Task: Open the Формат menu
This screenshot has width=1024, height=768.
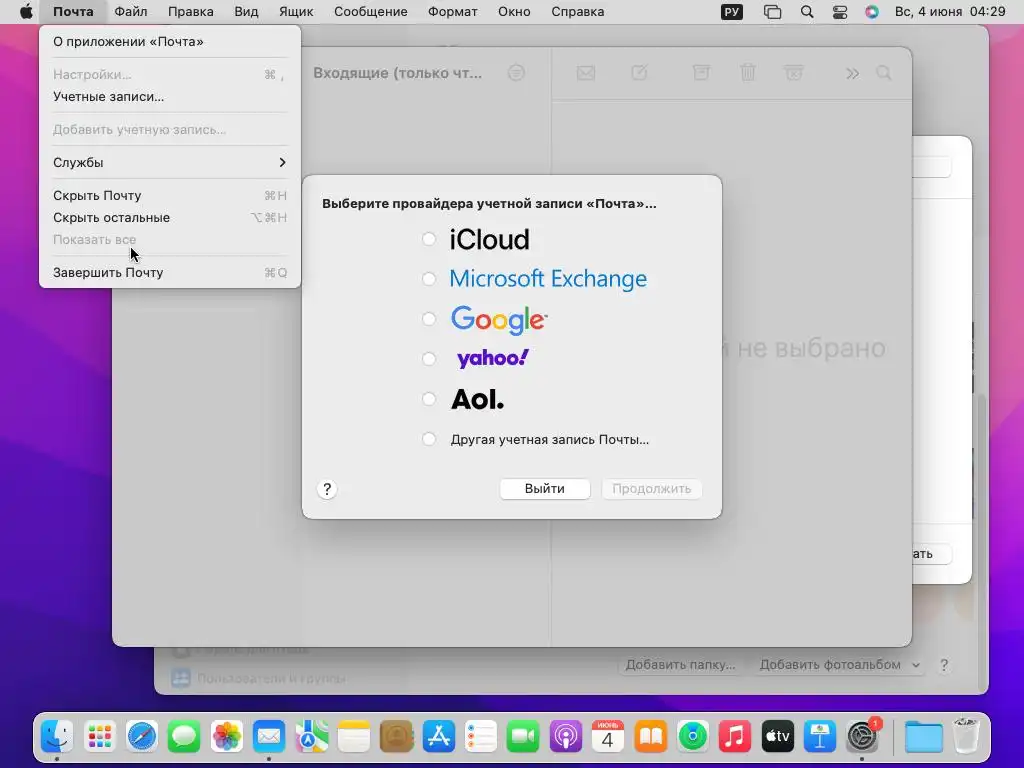Action: pyautogui.click(x=453, y=12)
